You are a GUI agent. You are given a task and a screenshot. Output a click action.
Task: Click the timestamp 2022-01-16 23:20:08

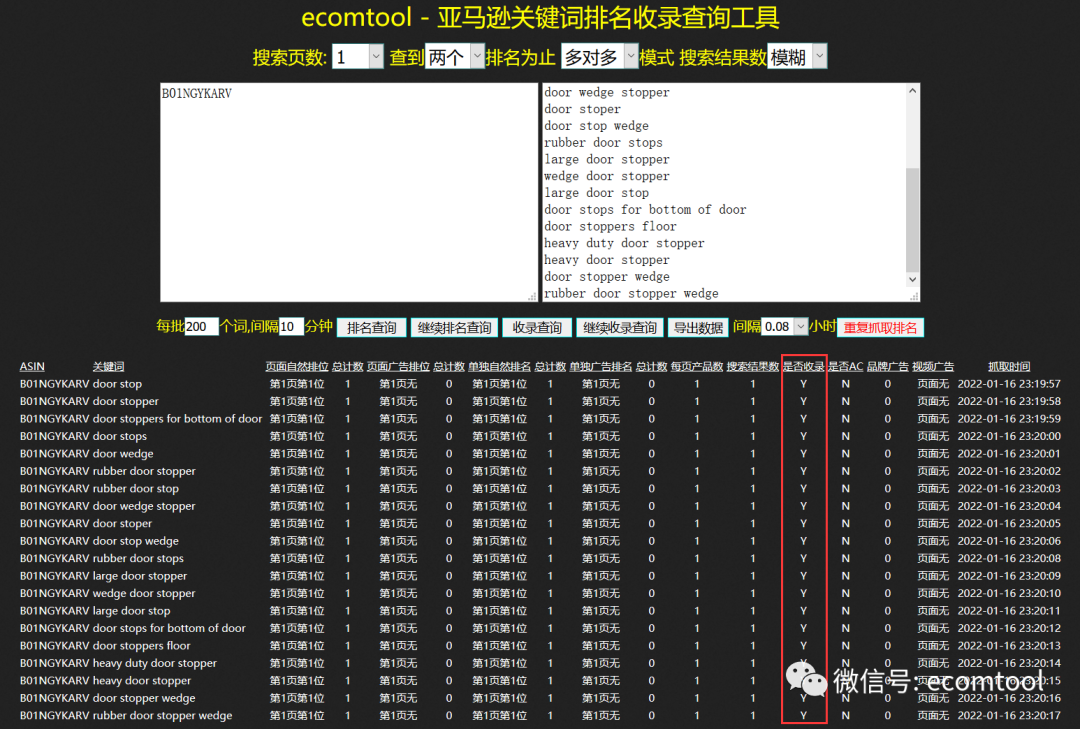(x=1009, y=558)
